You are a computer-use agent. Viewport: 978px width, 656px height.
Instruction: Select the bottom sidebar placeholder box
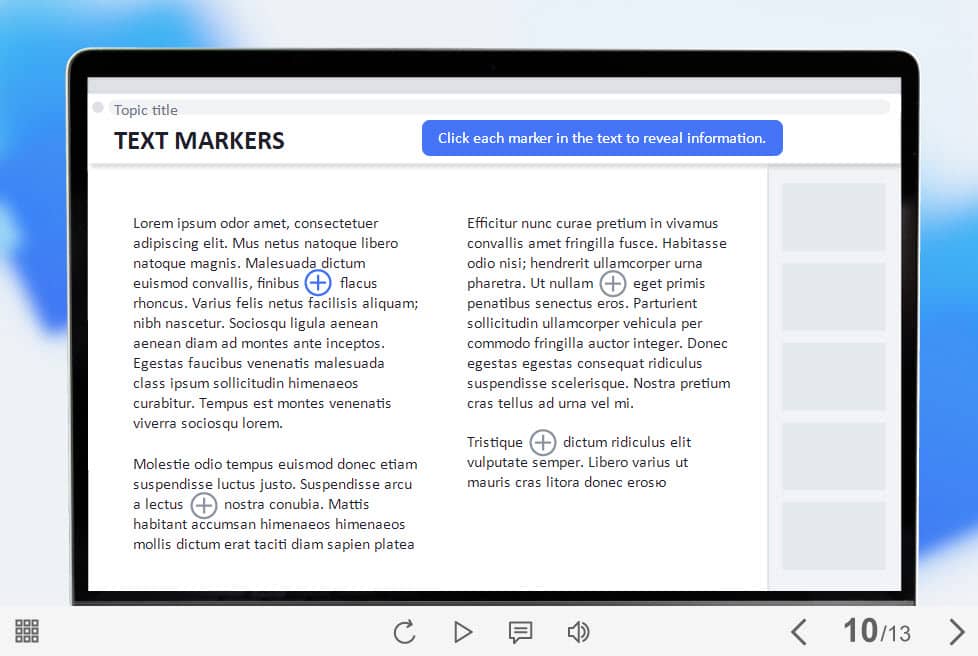833,536
